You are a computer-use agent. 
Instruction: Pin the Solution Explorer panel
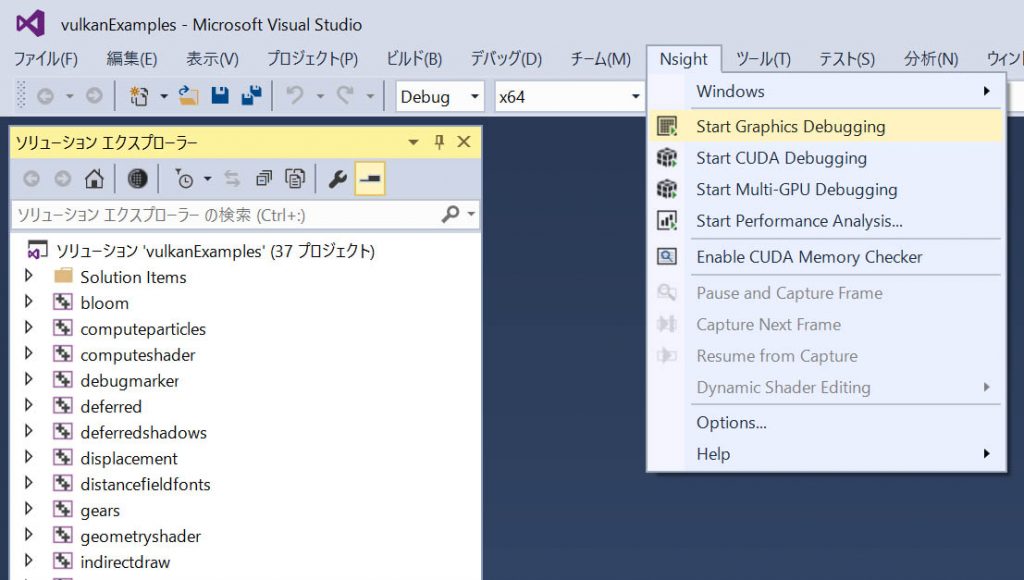coord(439,142)
